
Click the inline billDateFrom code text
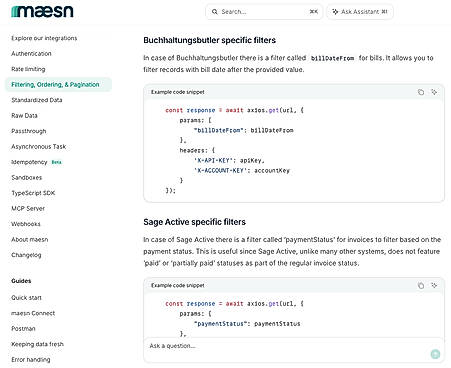(332, 58)
